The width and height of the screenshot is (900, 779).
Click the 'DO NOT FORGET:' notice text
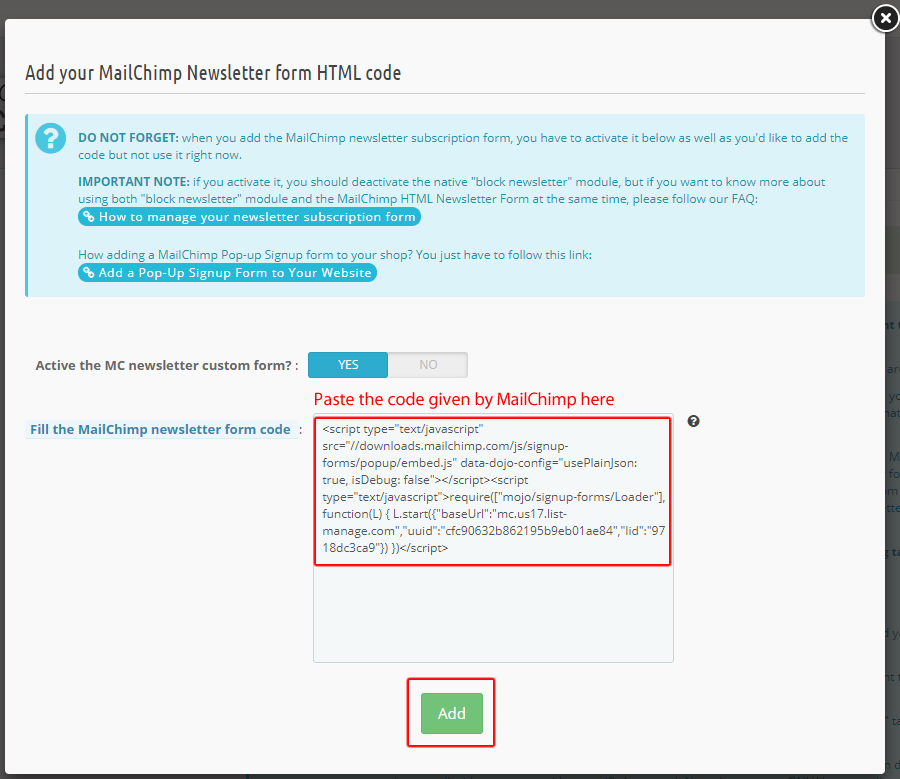[x=129, y=138]
